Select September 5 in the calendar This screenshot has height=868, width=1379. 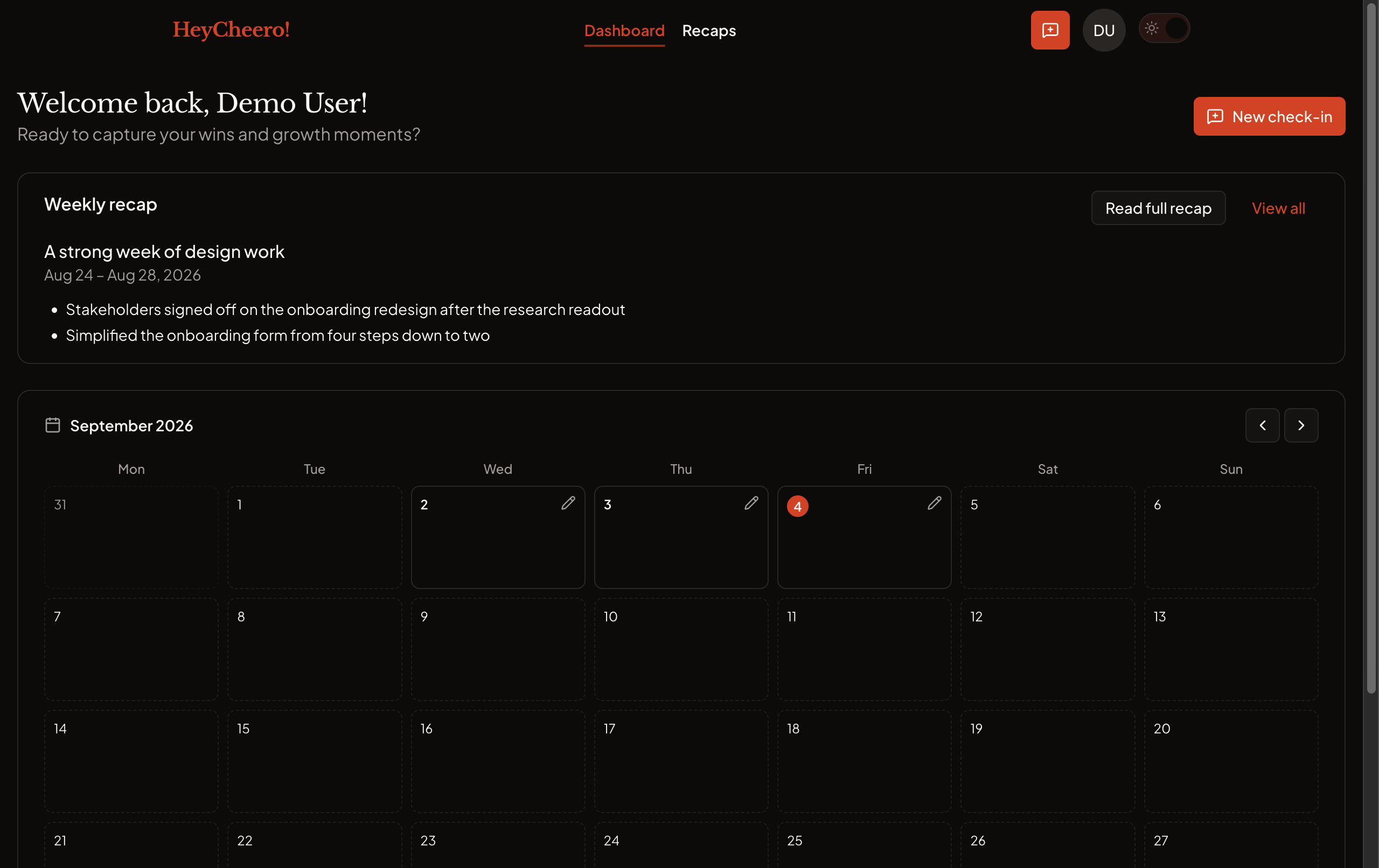[1047, 537]
